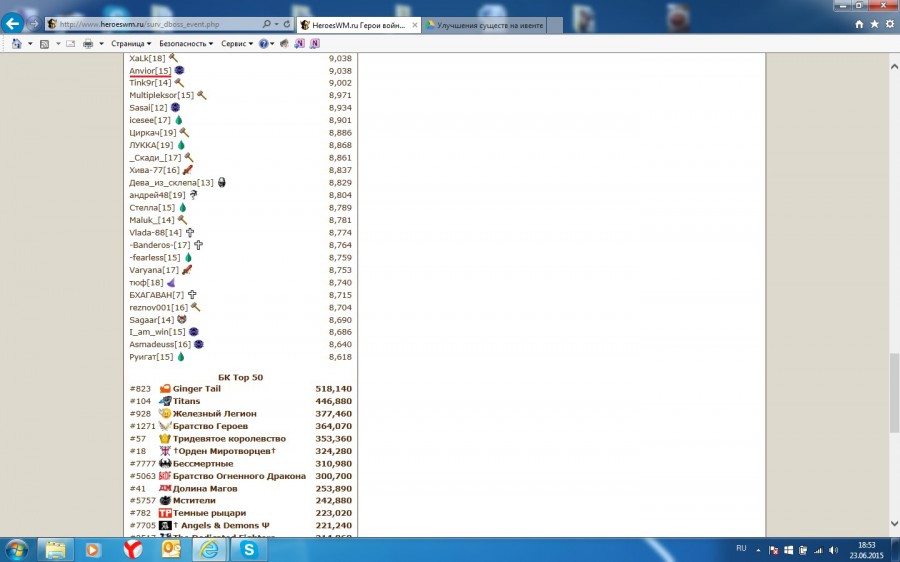Open the Сервис menu
The height and width of the screenshot is (562, 900).
pos(236,44)
